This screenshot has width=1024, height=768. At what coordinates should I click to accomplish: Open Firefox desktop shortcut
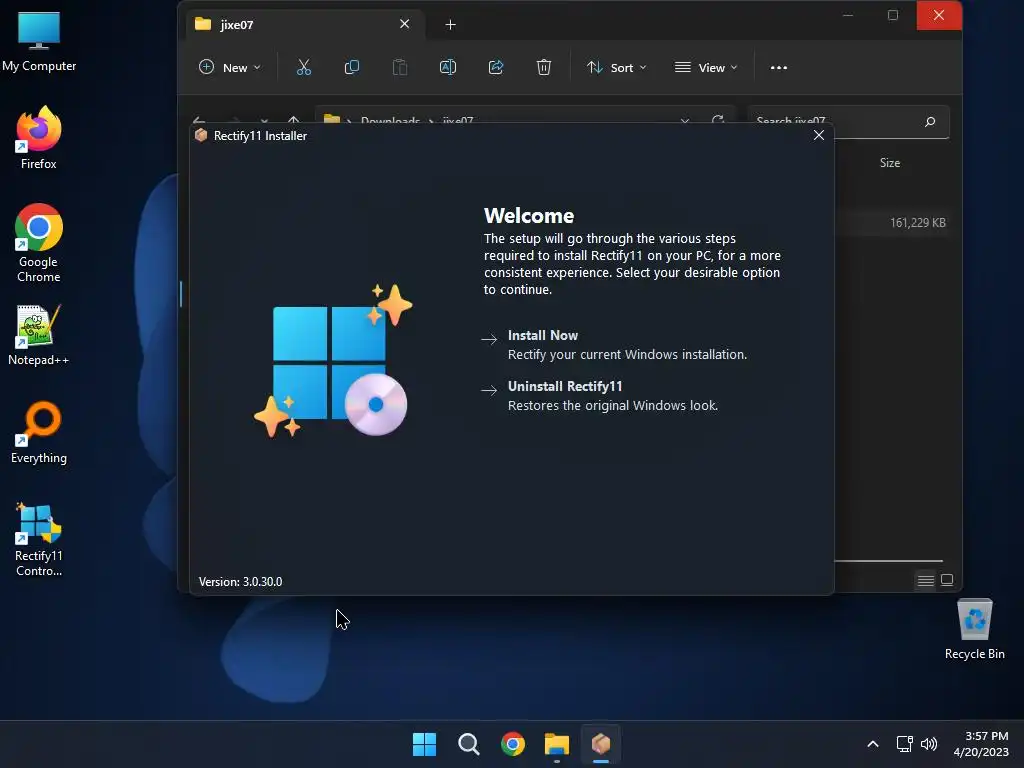pos(39,138)
